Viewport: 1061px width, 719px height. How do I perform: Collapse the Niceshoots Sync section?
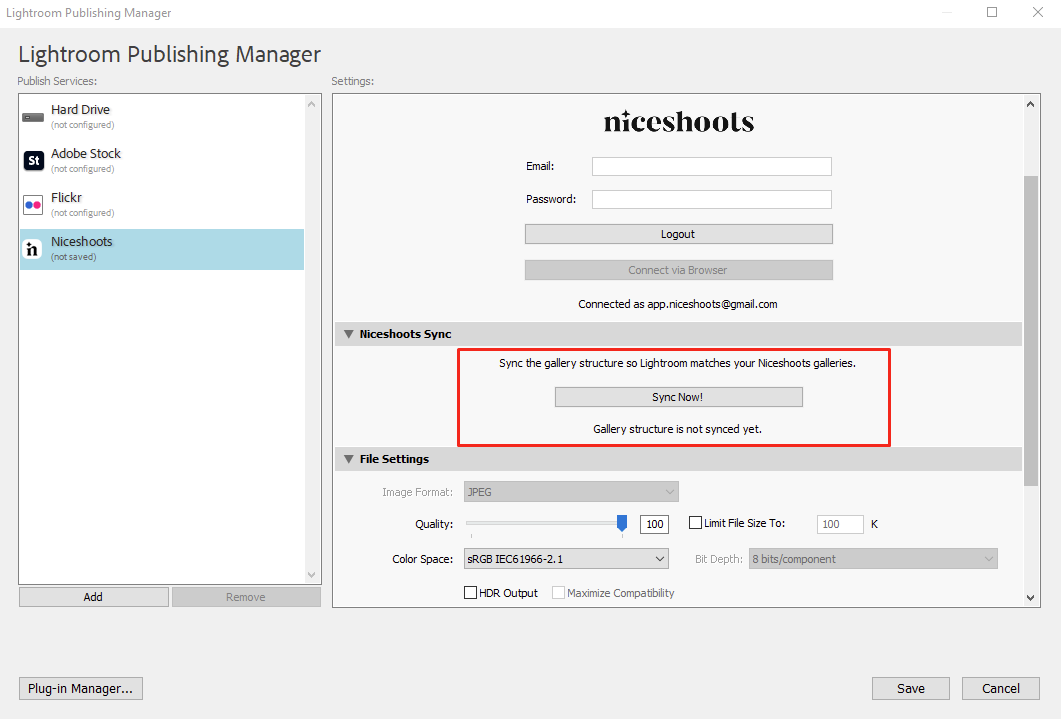[348, 334]
